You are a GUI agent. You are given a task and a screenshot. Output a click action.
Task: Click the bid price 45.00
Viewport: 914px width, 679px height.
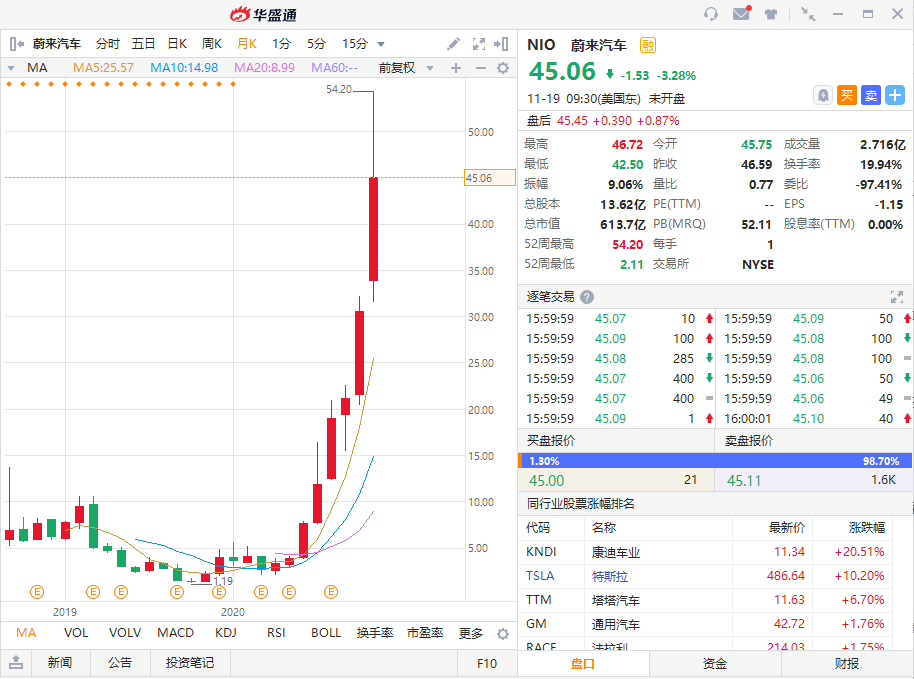point(546,481)
